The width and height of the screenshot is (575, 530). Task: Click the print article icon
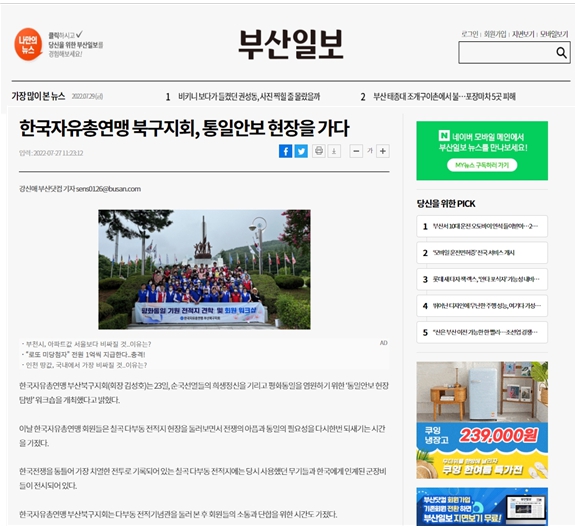[x=319, y=151]
